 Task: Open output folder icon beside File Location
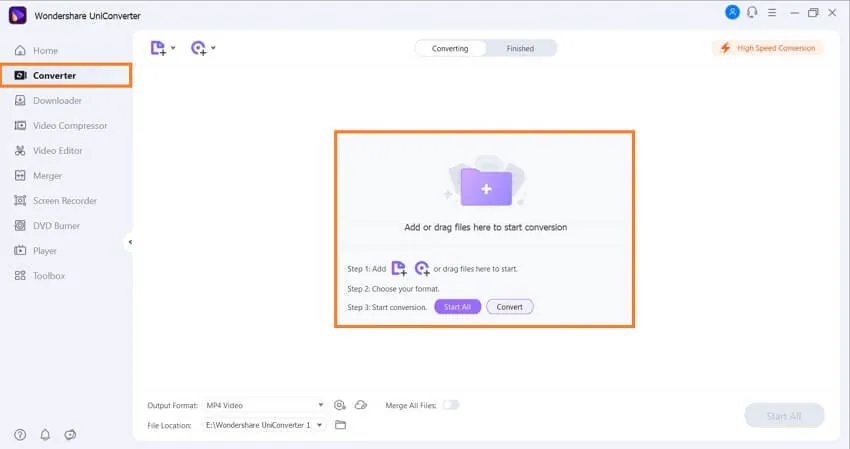pos(340,425)
